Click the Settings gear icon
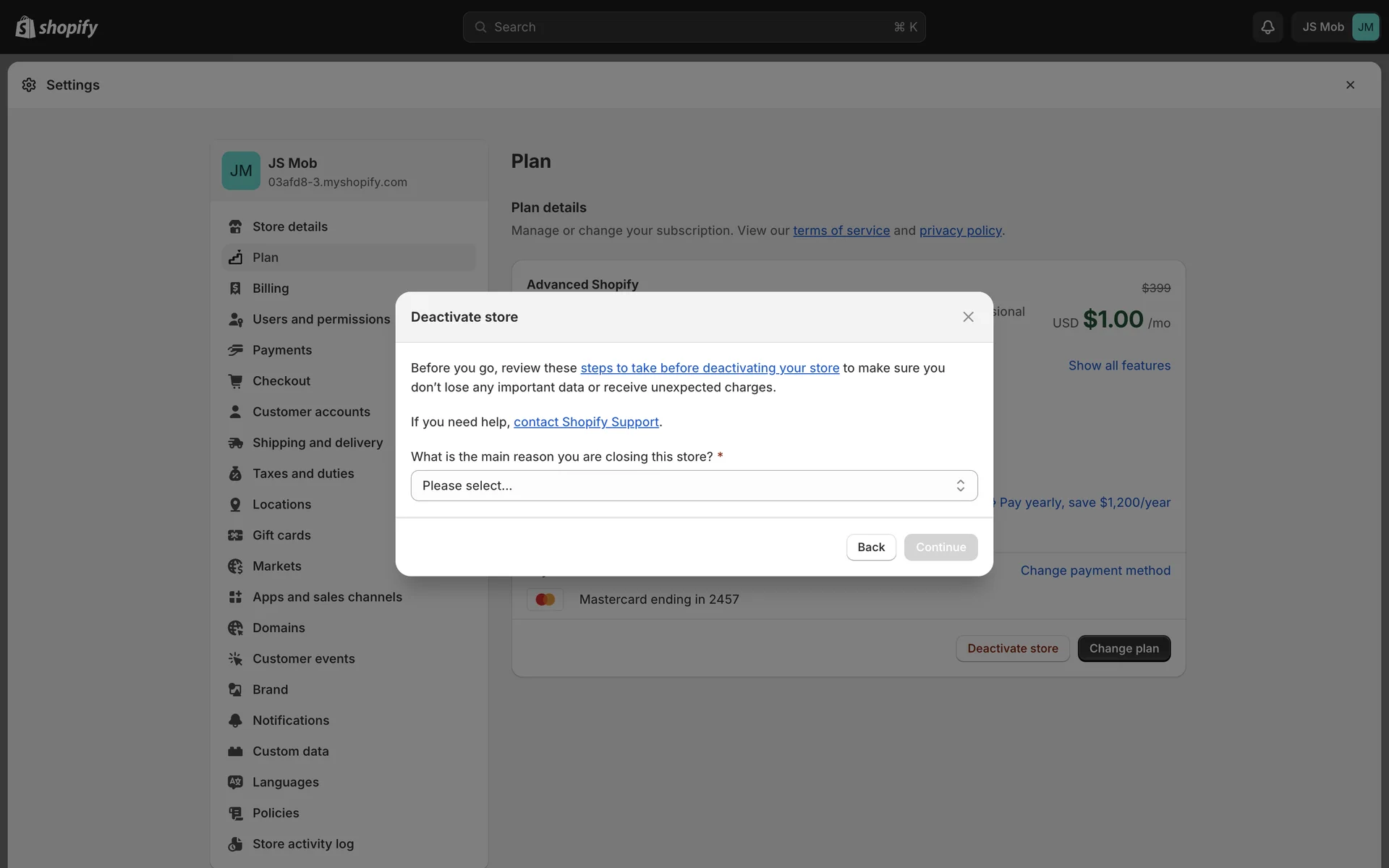This screenshot has width=1389, height=868. coord(29,85)
